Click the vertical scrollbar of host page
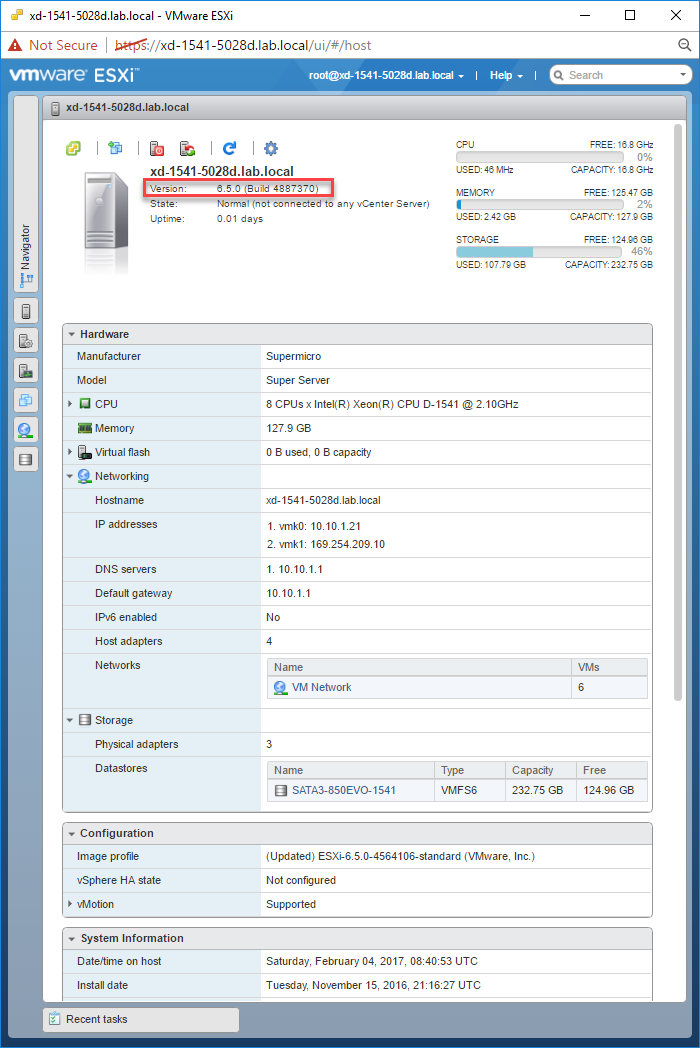Screen dimensions: 700x1048 tap(677, 412)
